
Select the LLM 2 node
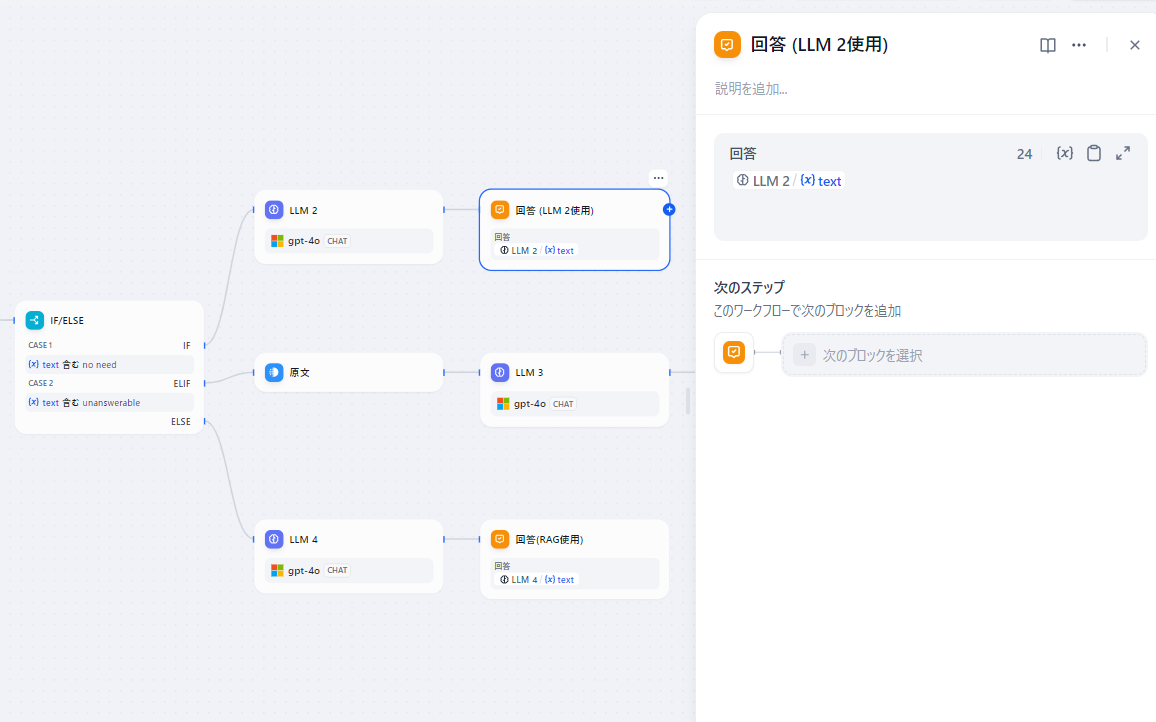(x=349, y=227)
